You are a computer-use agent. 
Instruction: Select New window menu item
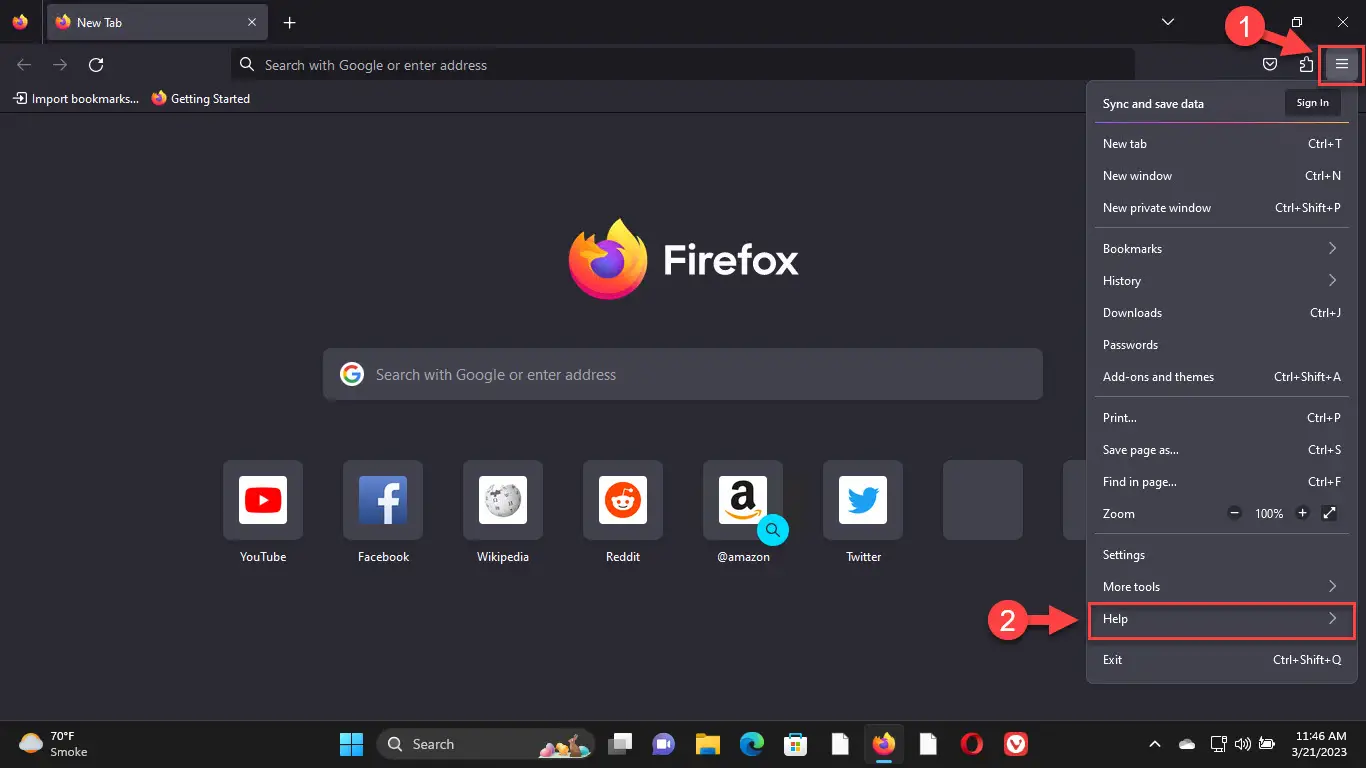tap(1222, 176)
